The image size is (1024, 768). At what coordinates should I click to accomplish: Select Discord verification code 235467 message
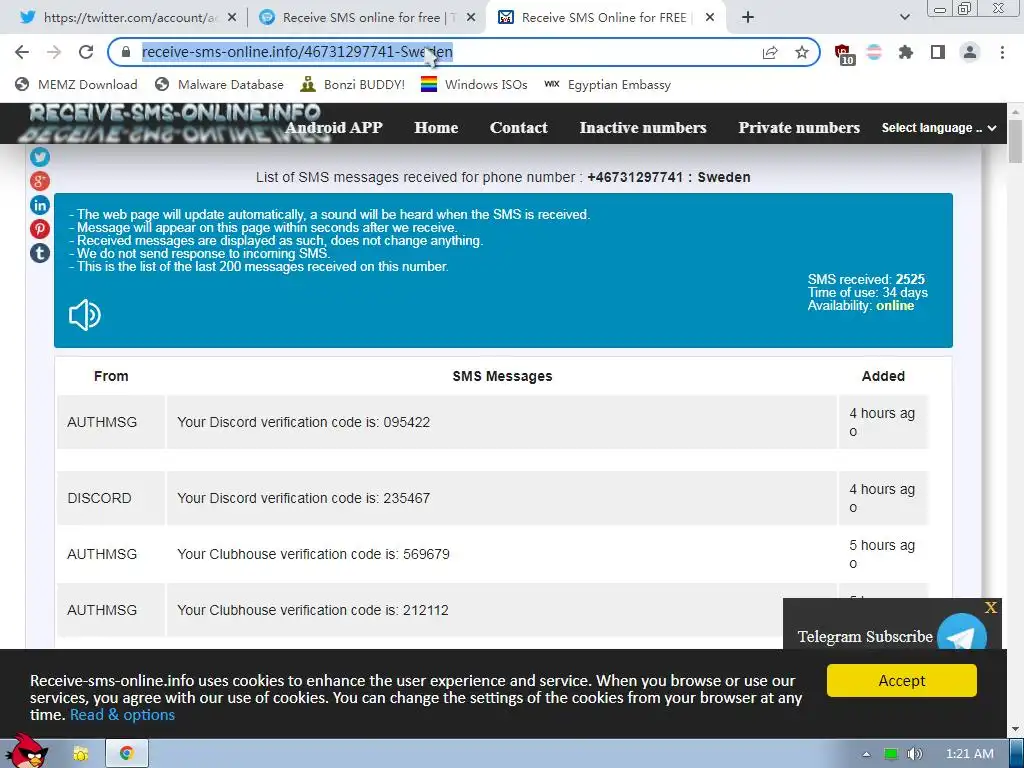point(502,498)
